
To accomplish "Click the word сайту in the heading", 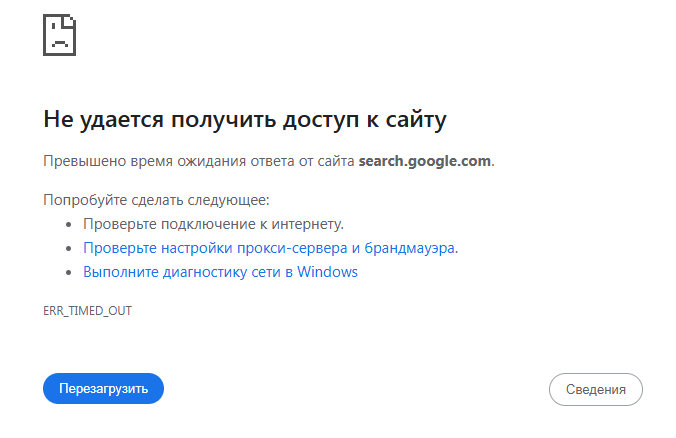I will click(x=413, y=120).
